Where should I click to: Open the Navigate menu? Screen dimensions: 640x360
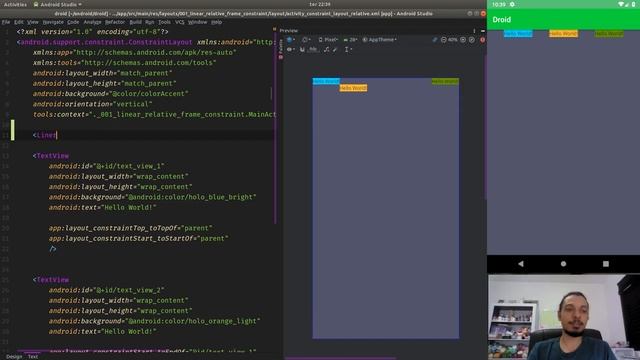[x=53, y=22]
